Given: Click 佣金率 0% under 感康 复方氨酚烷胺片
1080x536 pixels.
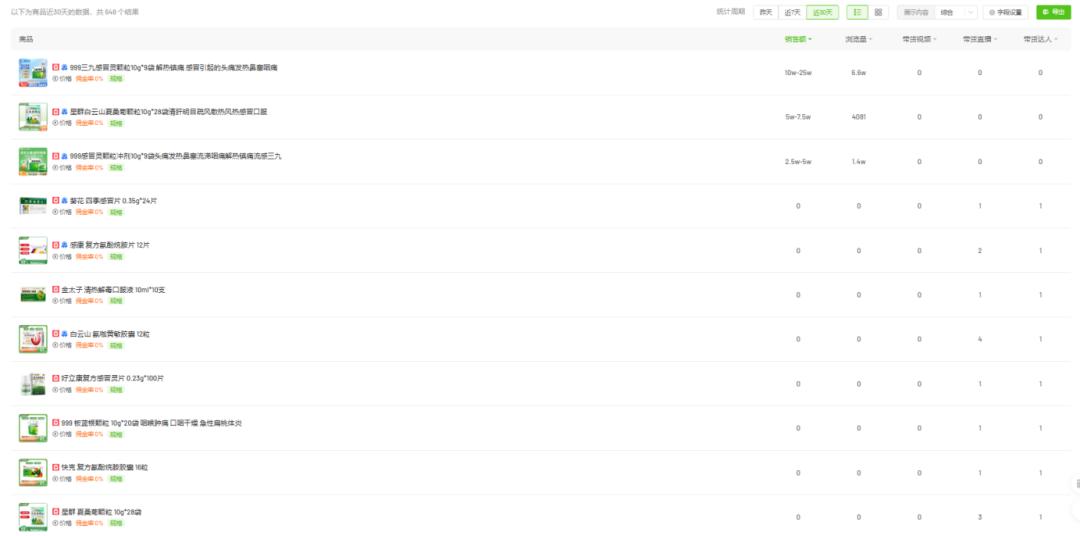Looking at the screenshot, I should click(89, 256).
